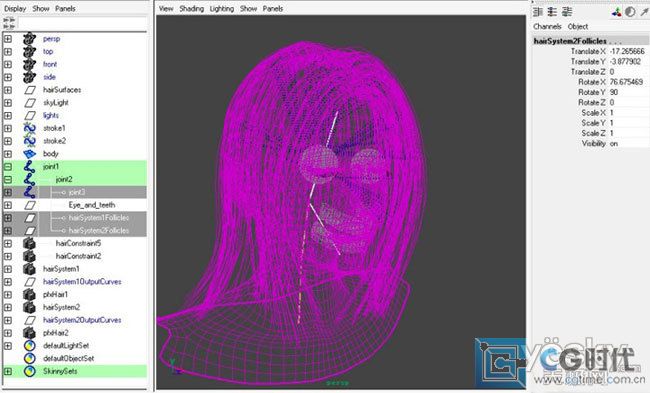Viewport: 650px width, 393px height.
Task: Select the Visibility channel label
Action: [594, 143]
